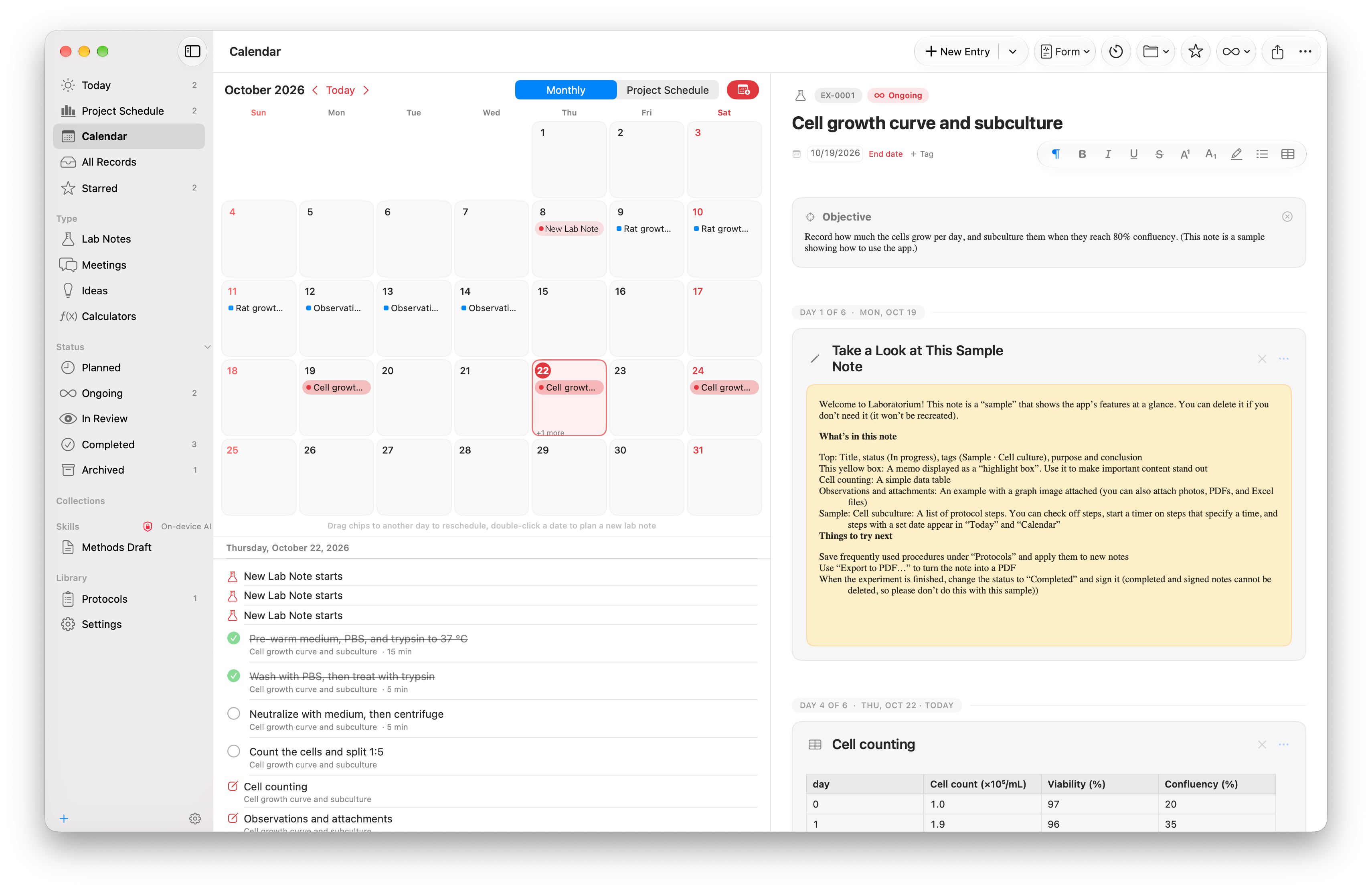Viewport: 1372px width, 891px height.
Task: Add a tag with + Tag
Action: point(922,154)
